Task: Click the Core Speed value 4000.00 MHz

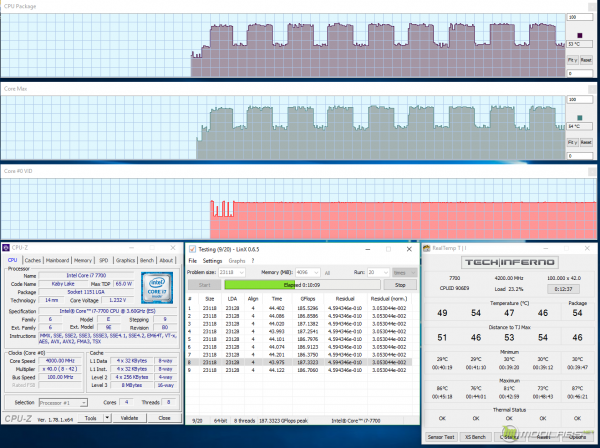Action: (x=60, y=361)
